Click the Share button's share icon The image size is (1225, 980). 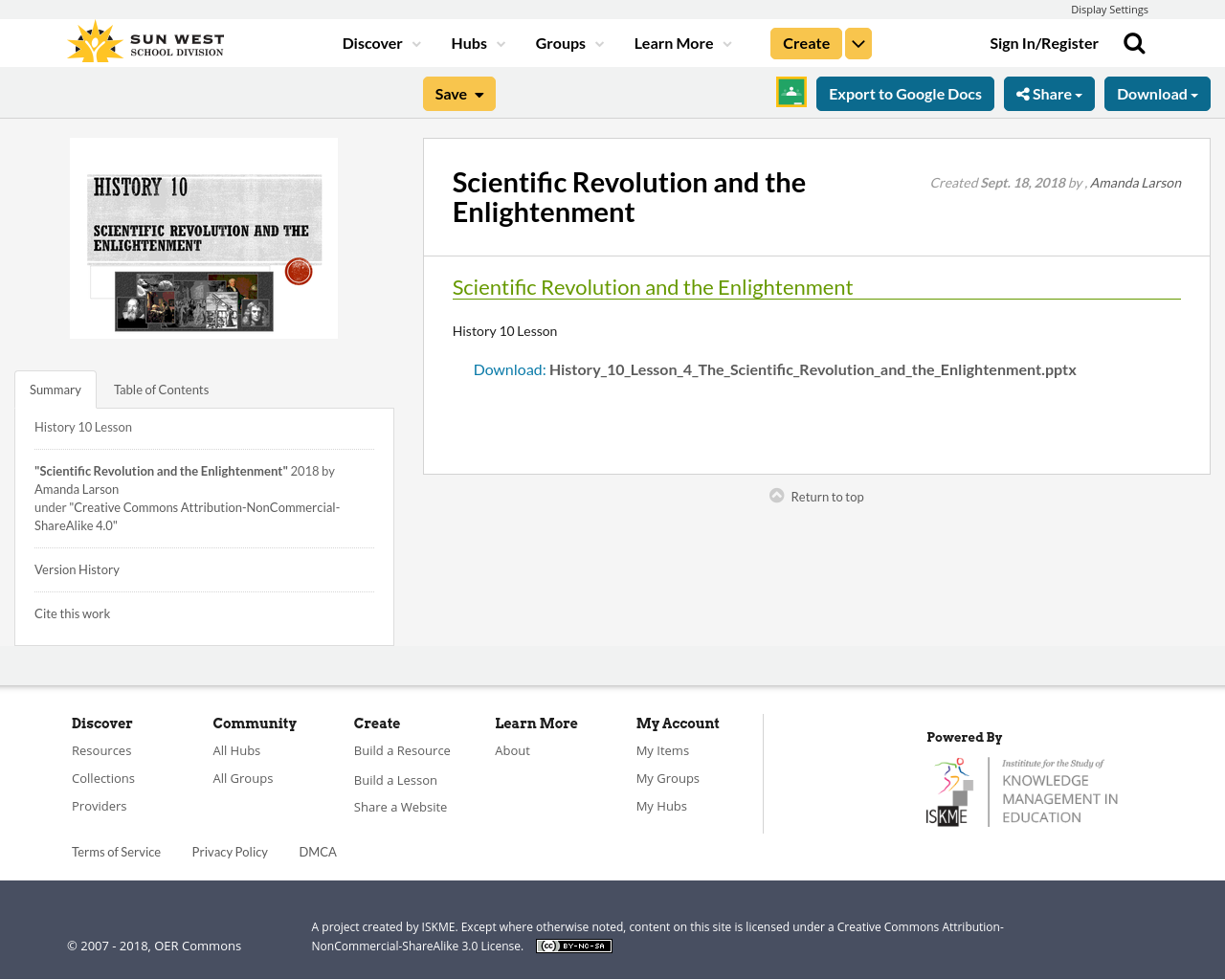(x=1021, y=92)
